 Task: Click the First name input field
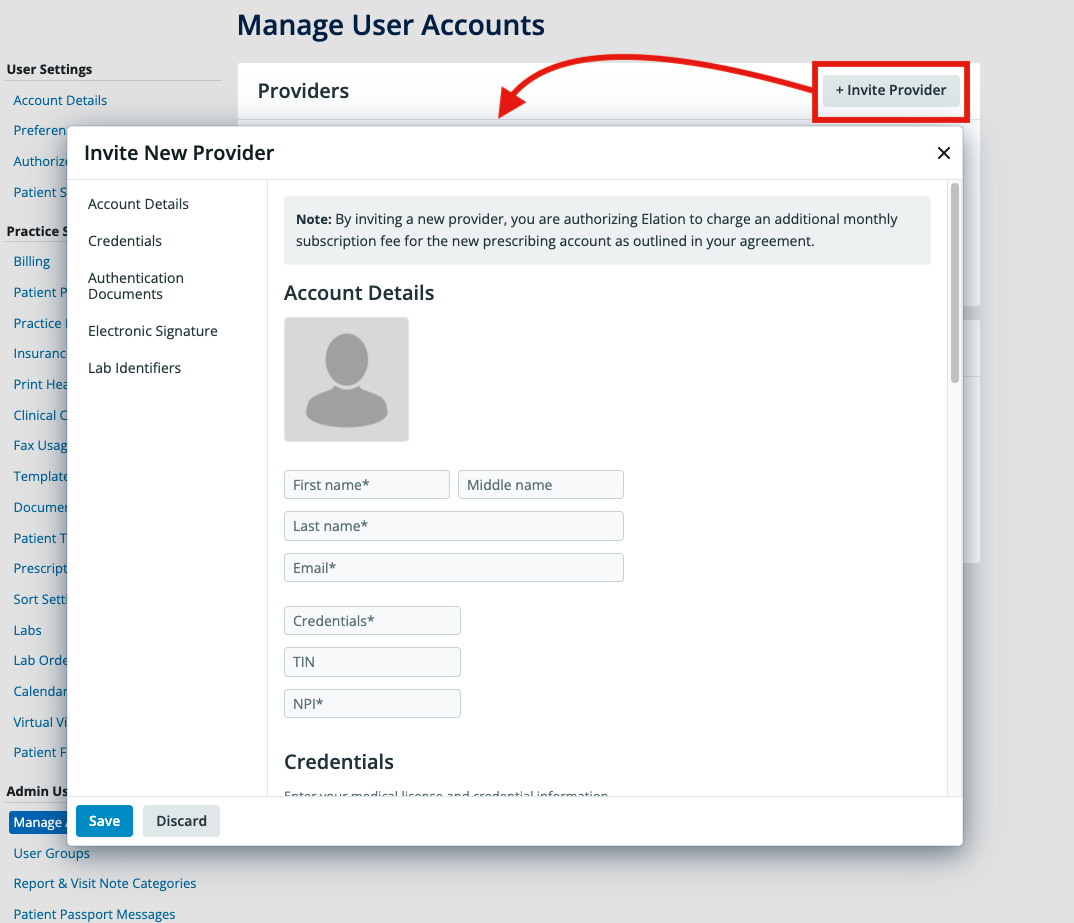[366, 484]
